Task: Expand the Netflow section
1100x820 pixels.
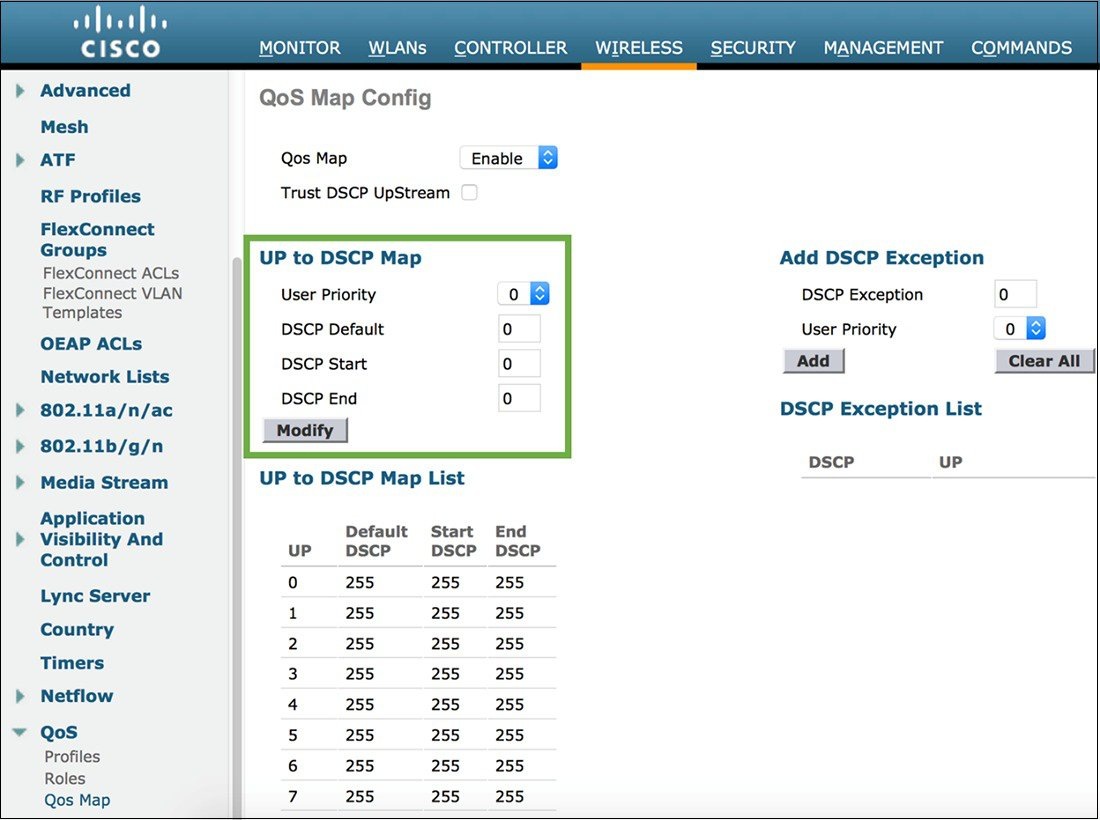Action: 18,696
